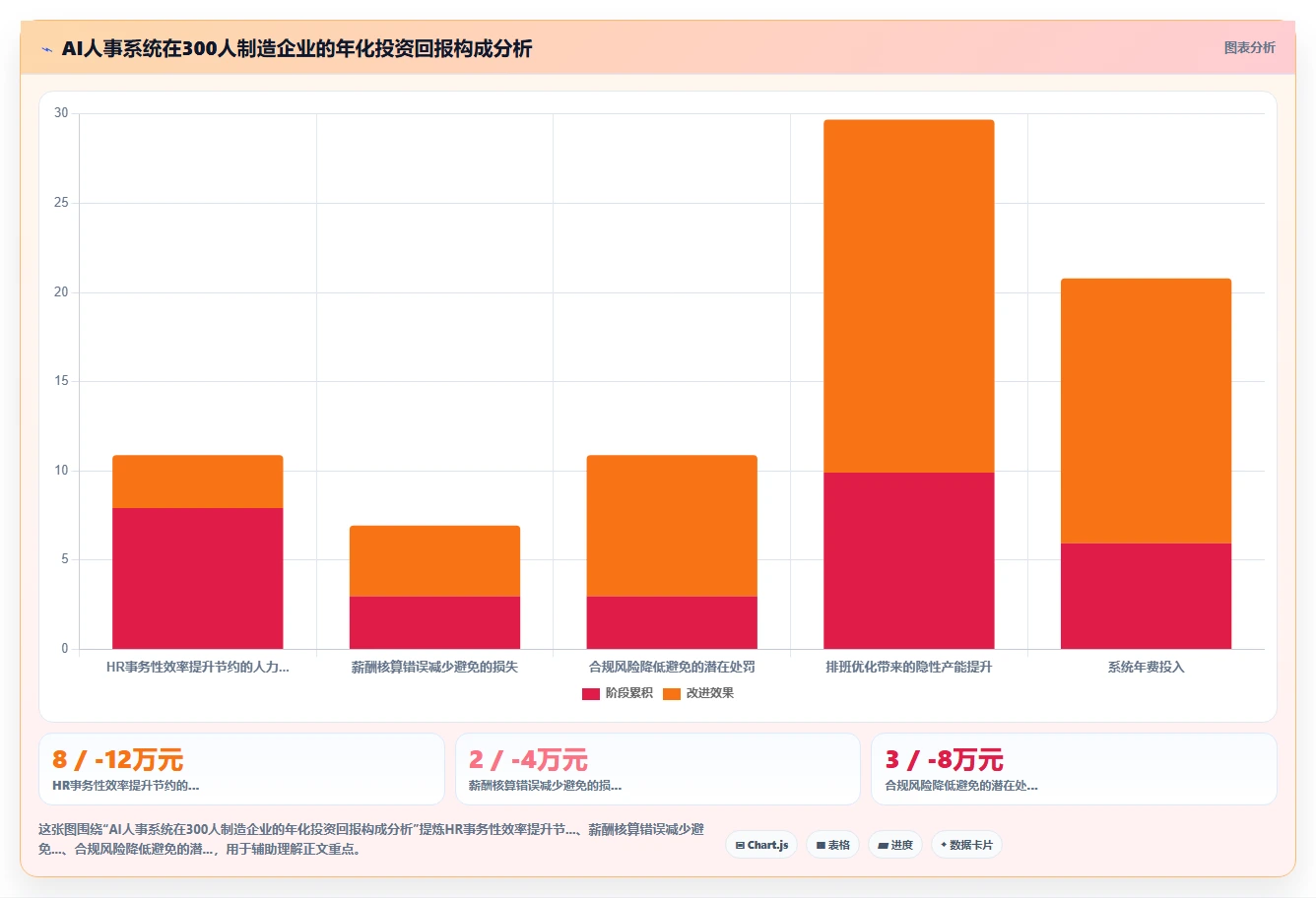Click the y-axis value 5
This screenshot has height=898, width=1316.
[65, 559]
